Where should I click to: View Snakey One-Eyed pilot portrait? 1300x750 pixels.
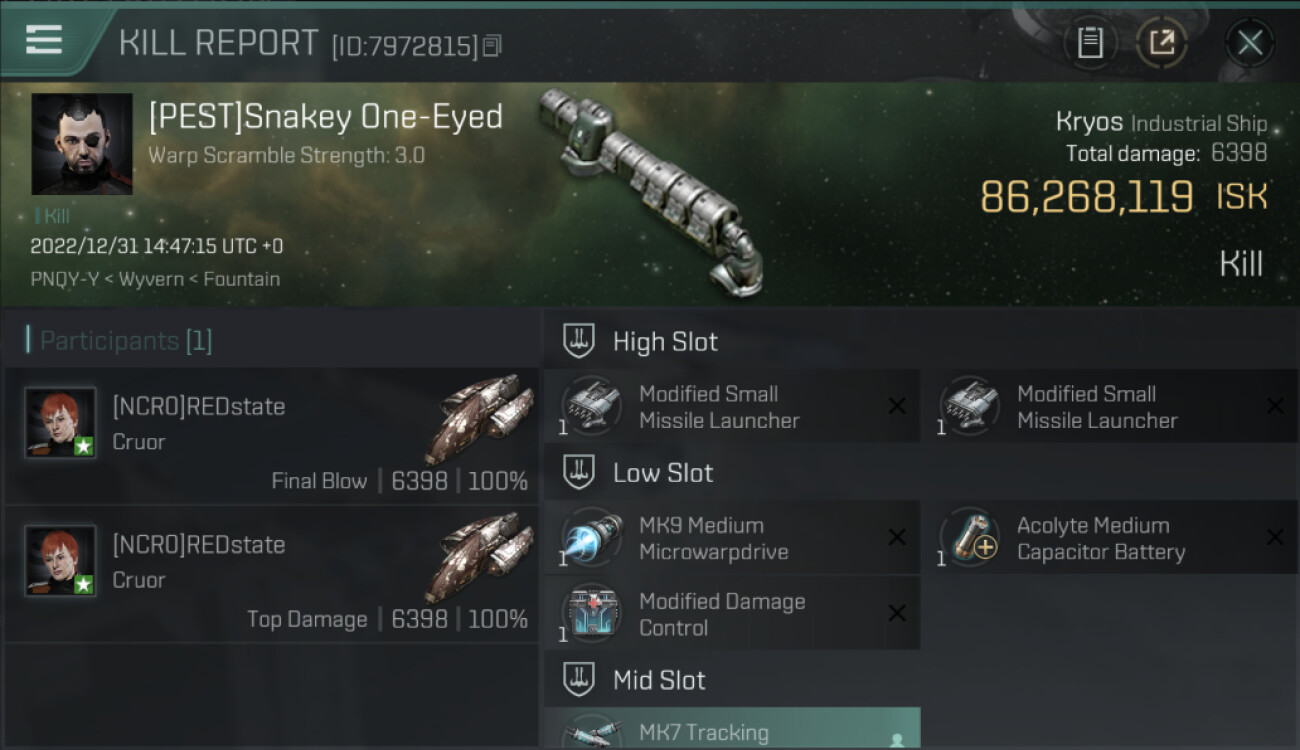point(82,144)
